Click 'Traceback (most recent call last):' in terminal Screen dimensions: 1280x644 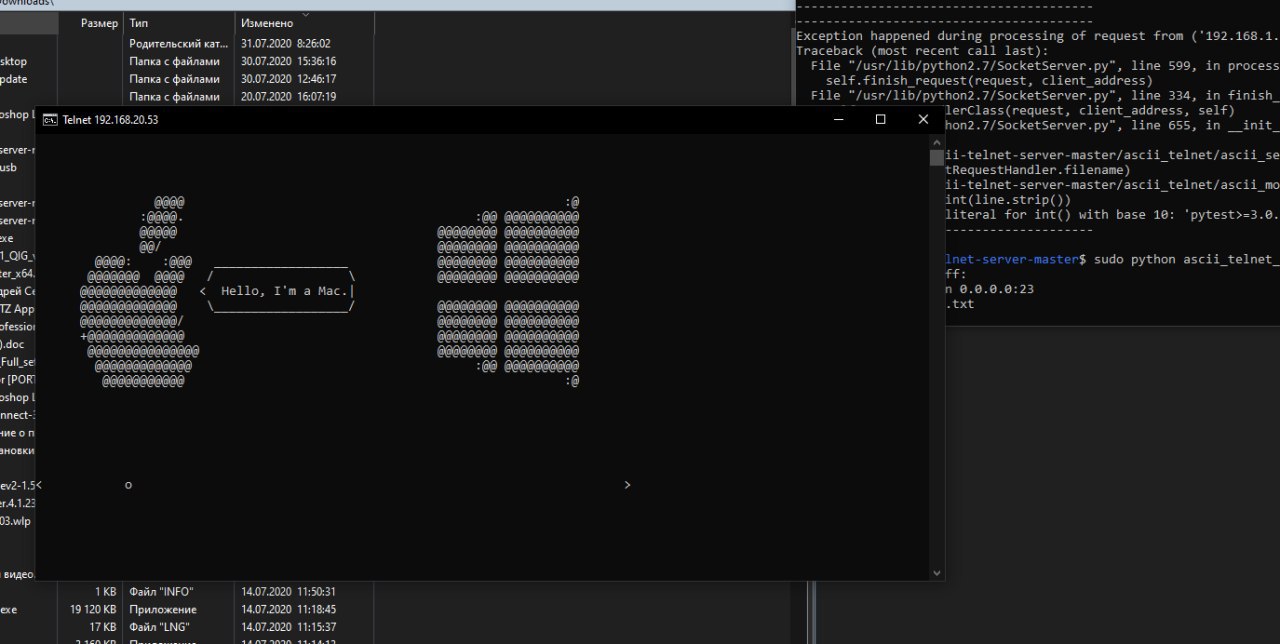tap(922, 51)
